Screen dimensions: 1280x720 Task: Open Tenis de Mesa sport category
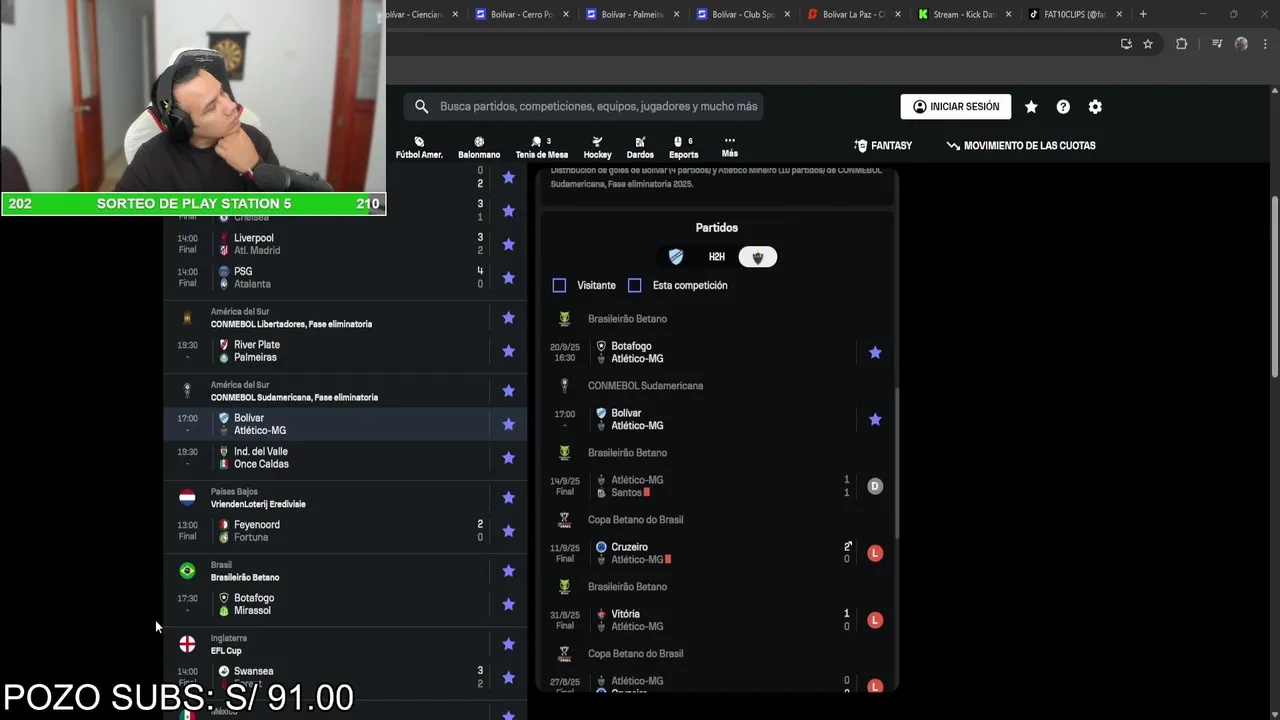541,147
